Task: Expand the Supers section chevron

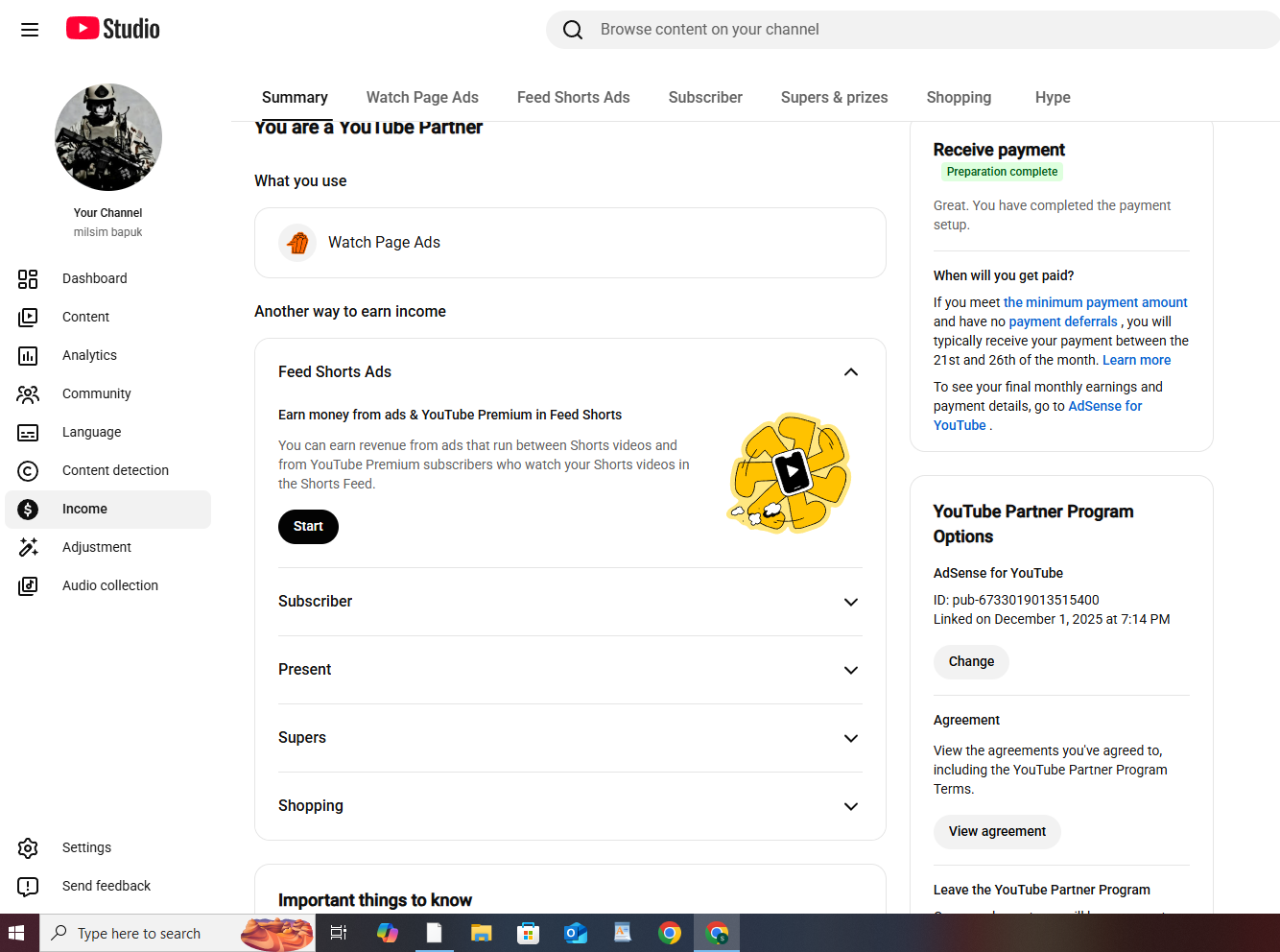Action: (850, 738)
